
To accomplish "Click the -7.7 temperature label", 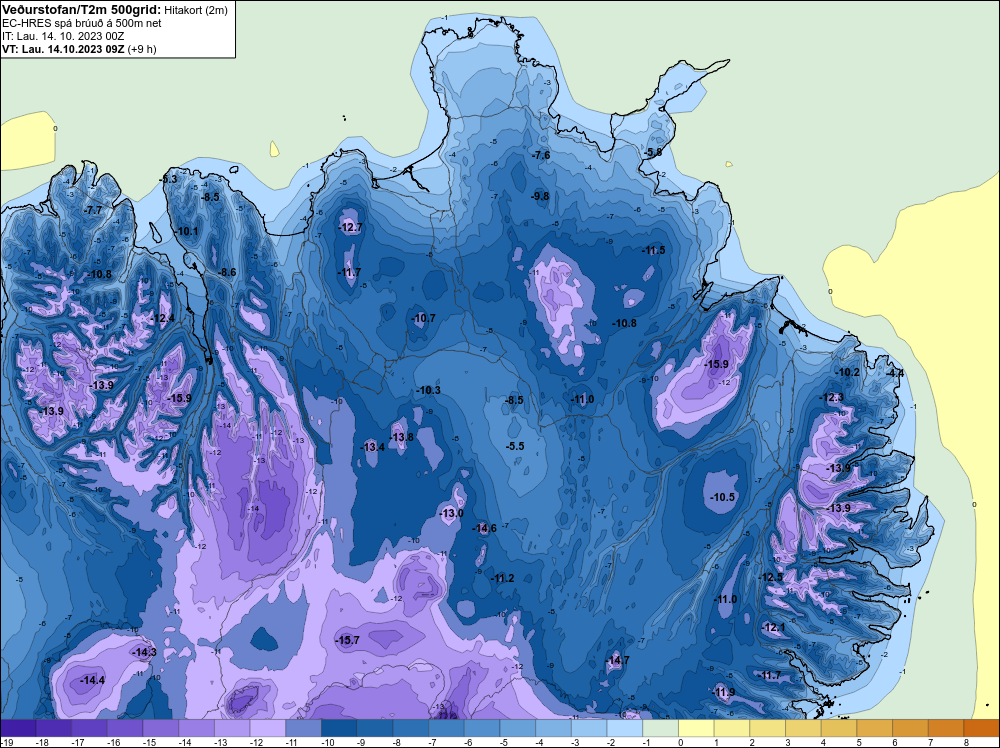I will tap(93, 210).
